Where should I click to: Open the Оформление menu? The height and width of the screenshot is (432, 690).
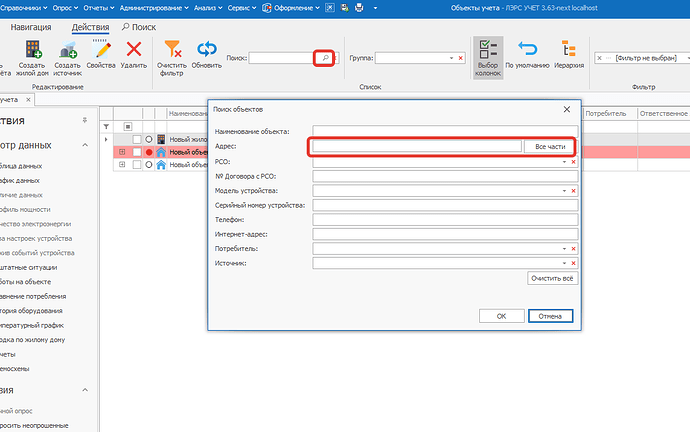(x=291, y=8)
